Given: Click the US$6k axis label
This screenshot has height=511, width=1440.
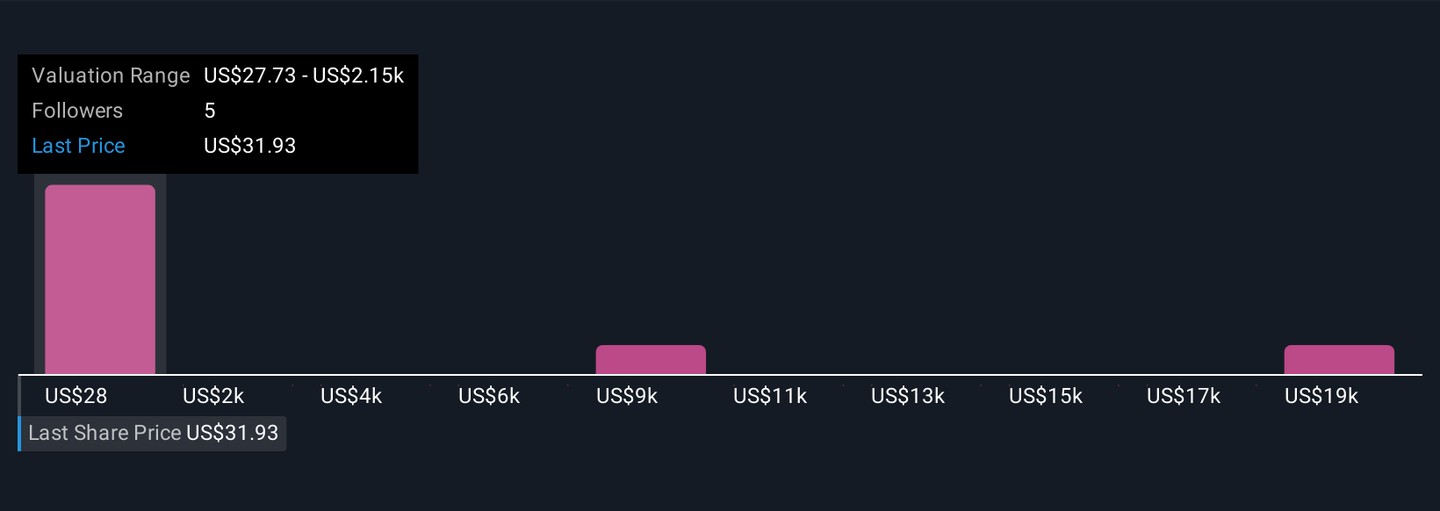Looking at the screenshot, I should tap(489, 396).
